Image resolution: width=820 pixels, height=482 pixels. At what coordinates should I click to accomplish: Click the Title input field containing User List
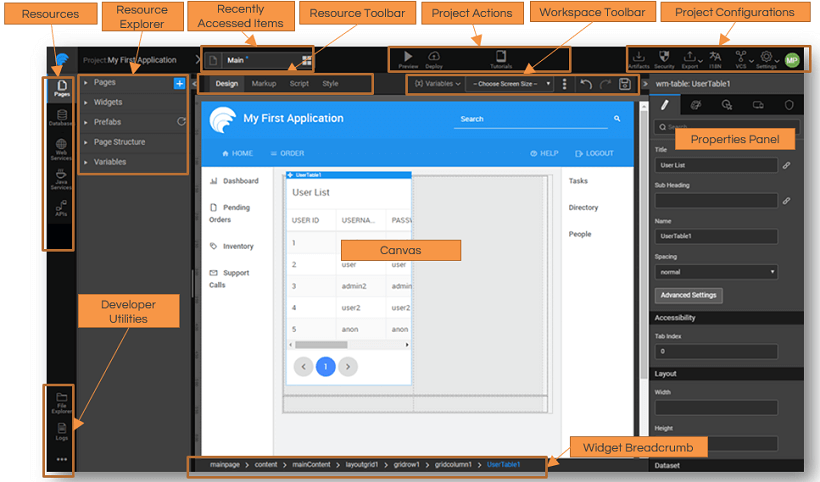tap(716, 164)
